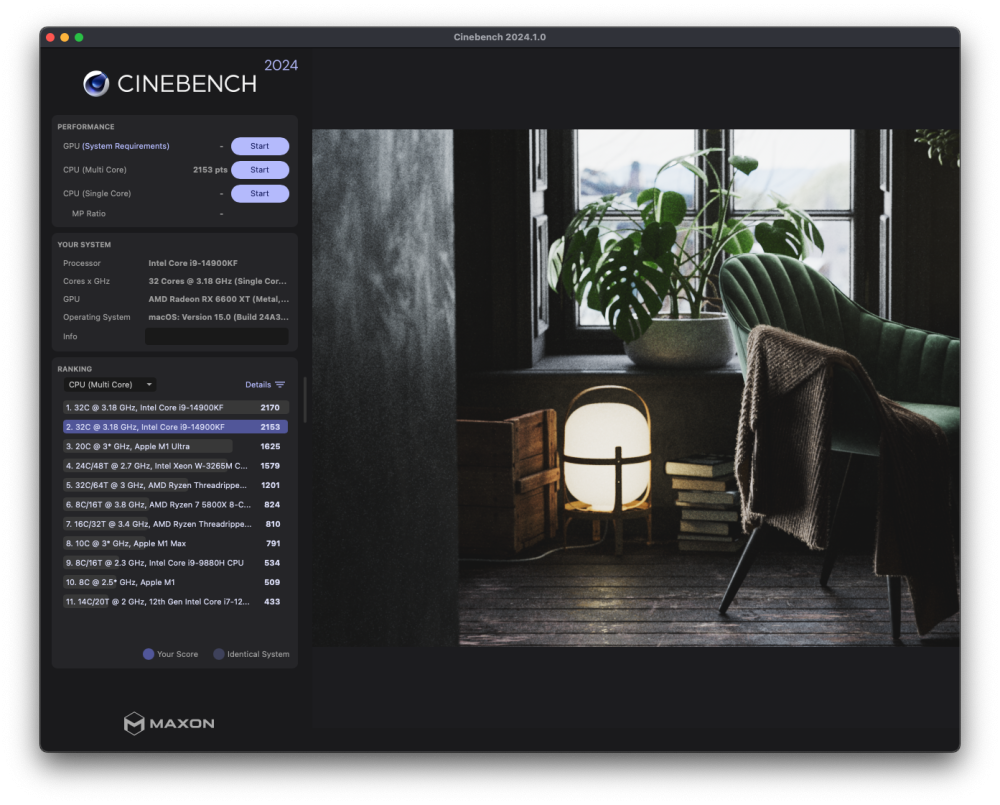Start the CPU Single Core test
The width and height of the screenshot is (1000, 805).
[x=260, y=193]
